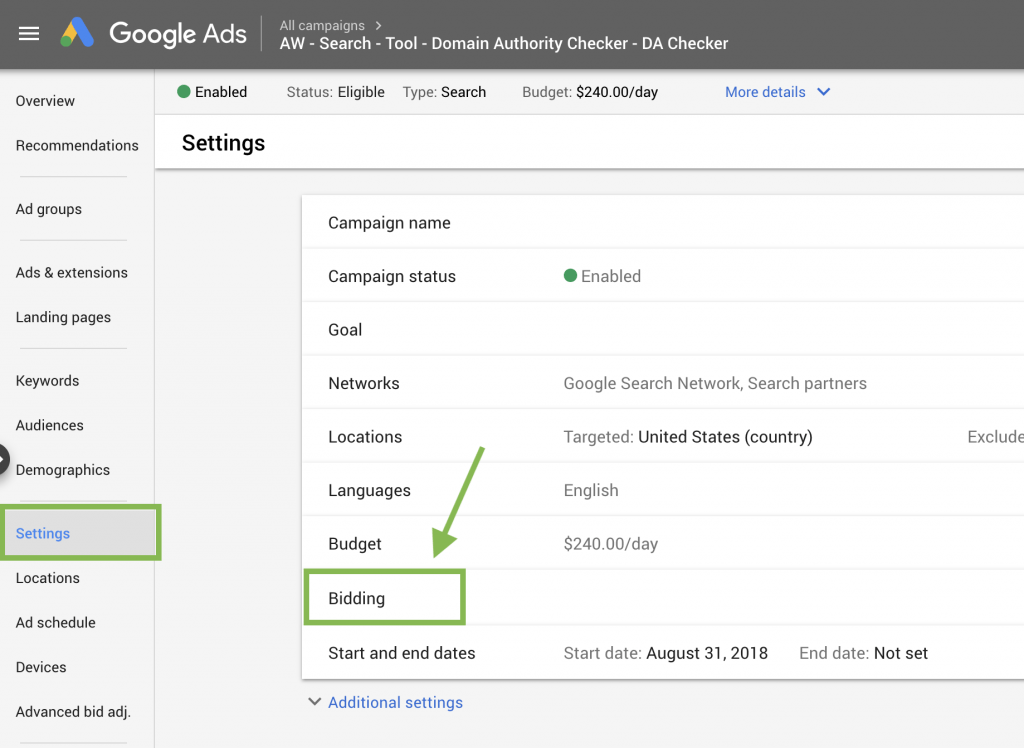Viewport: 1024px width, 748px height.
Task: Open Devices in the sidebar
Action: (41, 667)
